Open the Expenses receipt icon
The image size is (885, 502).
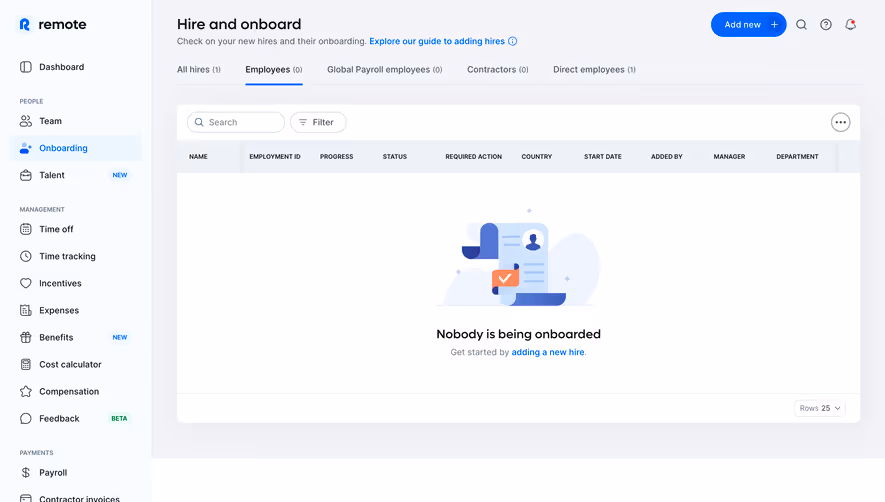(26, 311)
